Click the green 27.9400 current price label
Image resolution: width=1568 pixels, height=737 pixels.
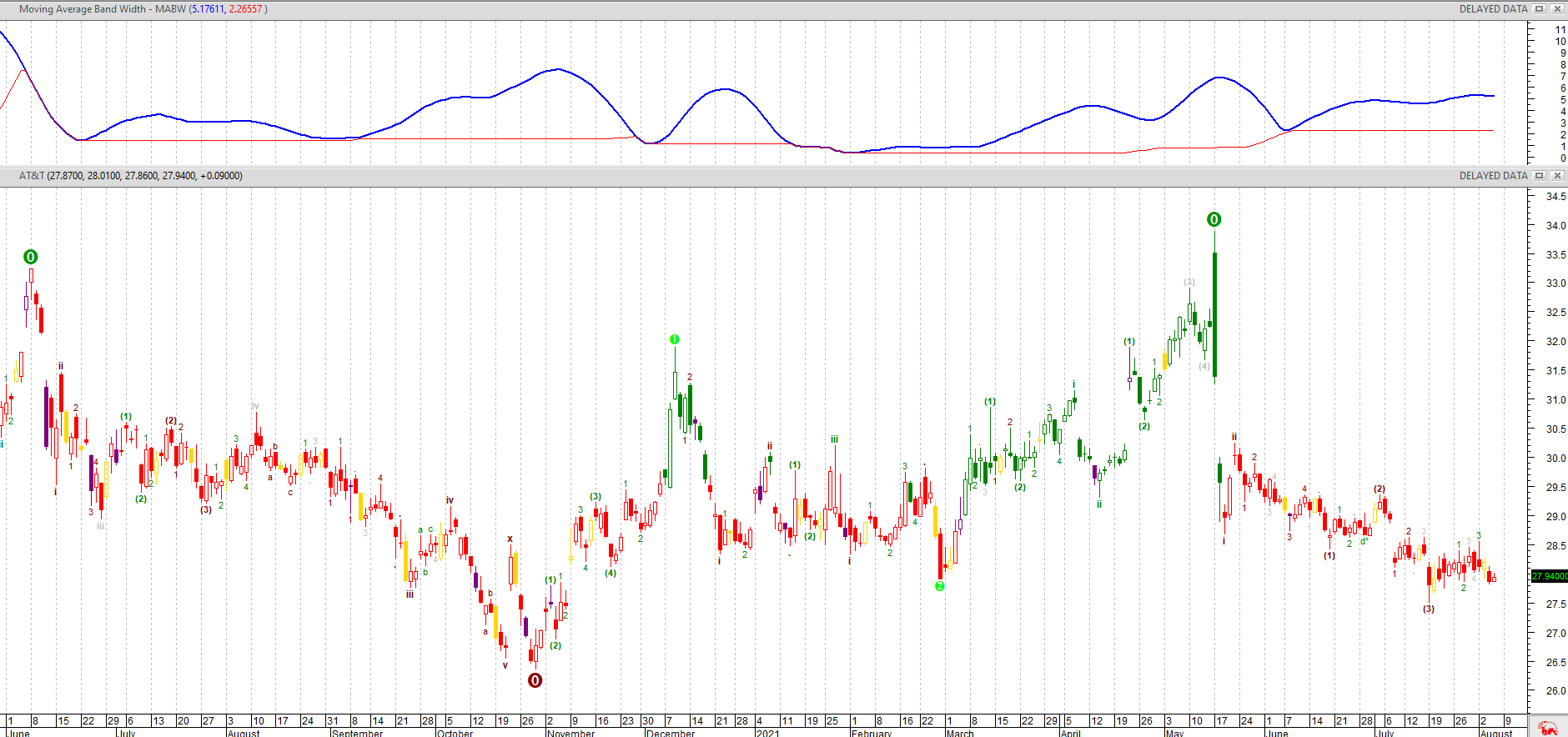(x=1550, y=576)
